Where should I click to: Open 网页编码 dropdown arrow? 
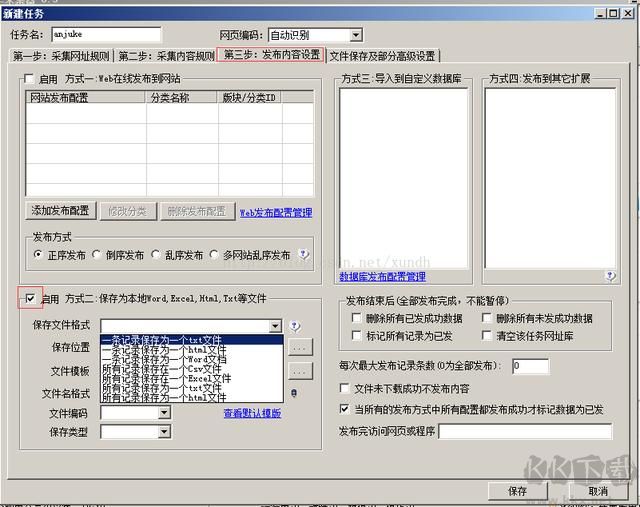(x=356, y=35)
